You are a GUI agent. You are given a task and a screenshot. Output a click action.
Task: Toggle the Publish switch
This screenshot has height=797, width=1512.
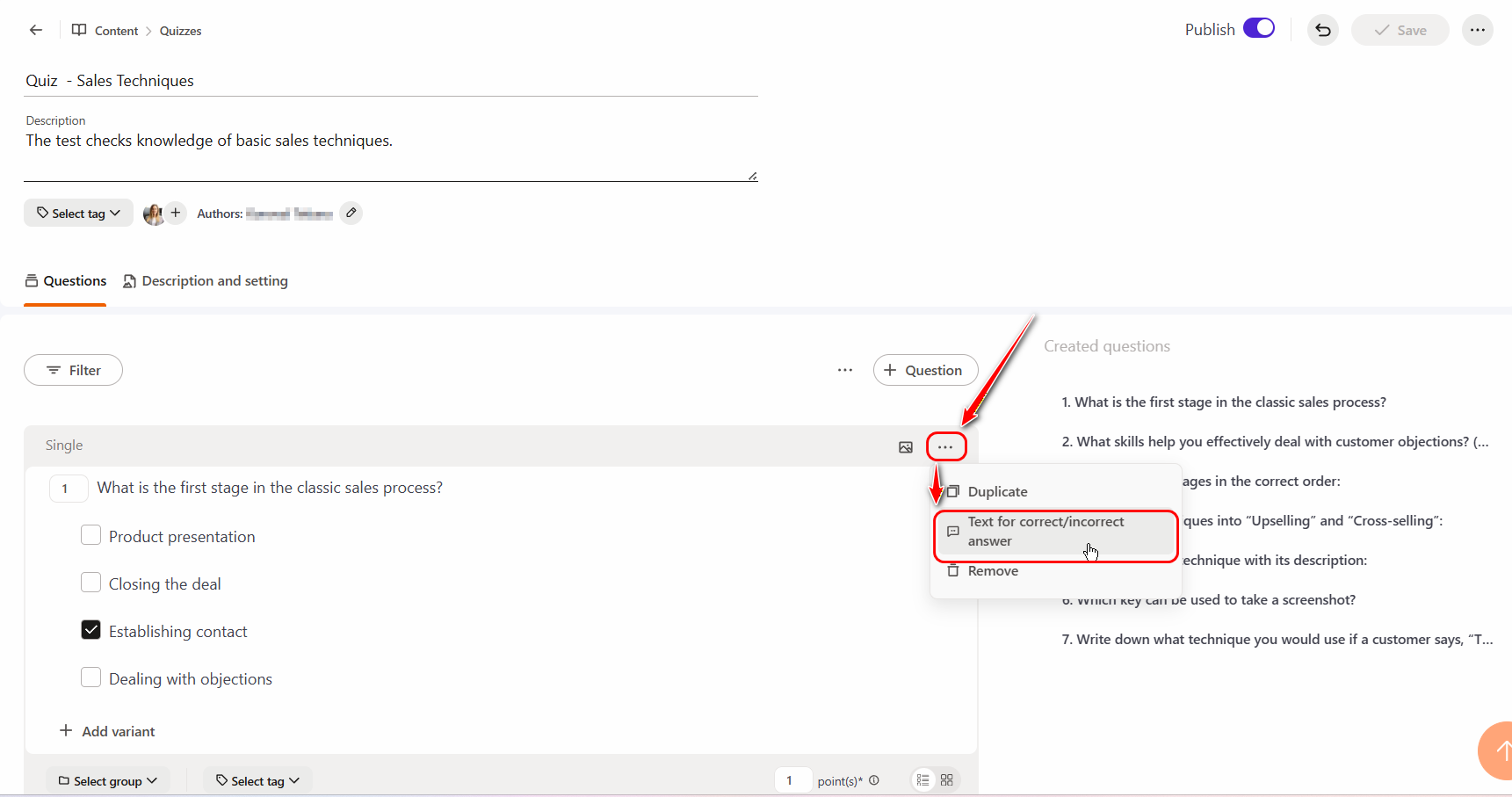pyautogui.click(x=1258, y=29)
